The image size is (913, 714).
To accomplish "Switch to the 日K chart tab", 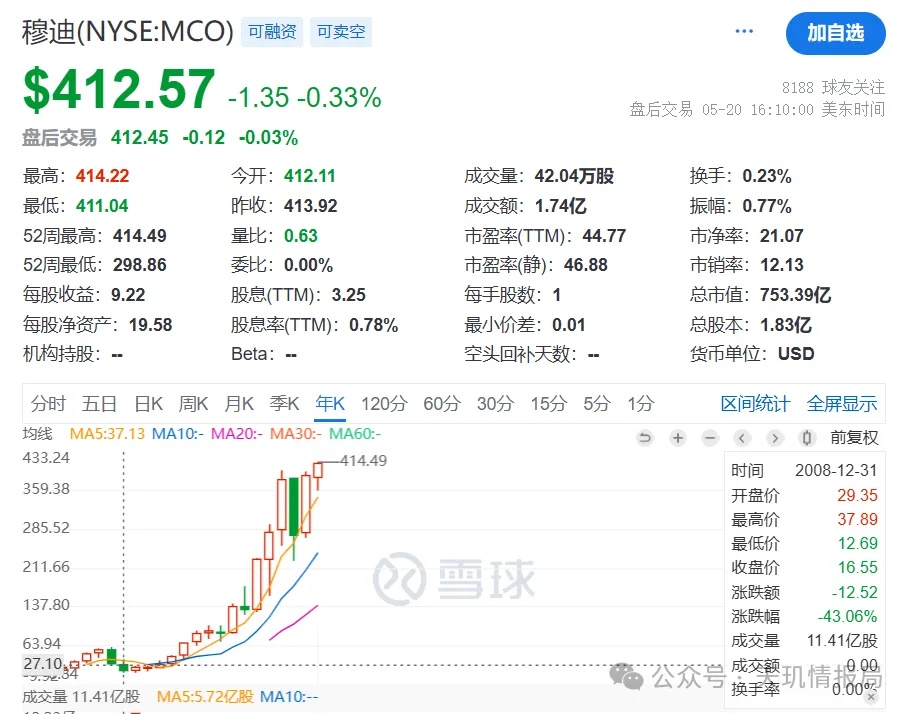I will click(x=148, y=404).
